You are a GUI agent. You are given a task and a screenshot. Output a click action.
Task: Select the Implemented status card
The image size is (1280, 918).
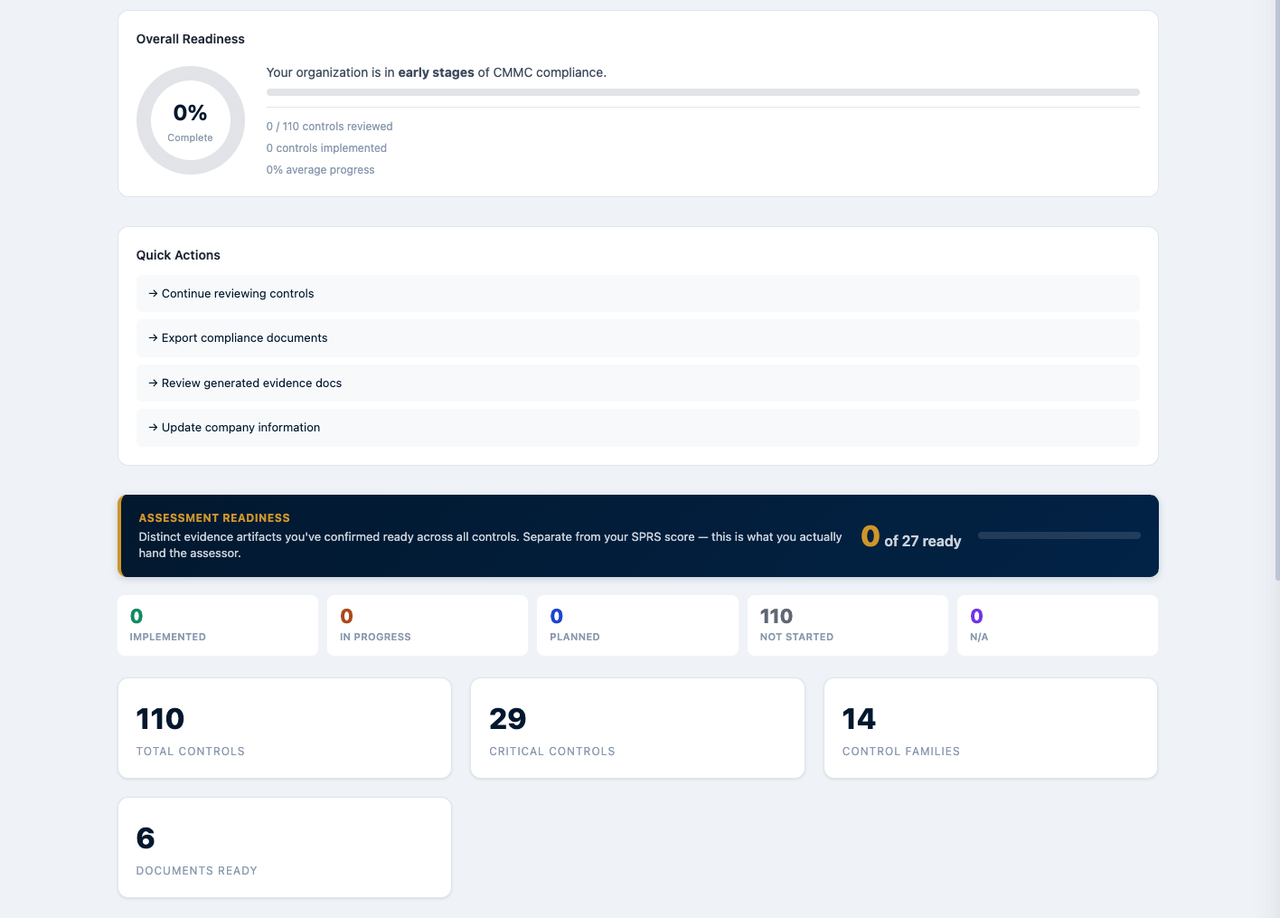(x=218, y=626)
